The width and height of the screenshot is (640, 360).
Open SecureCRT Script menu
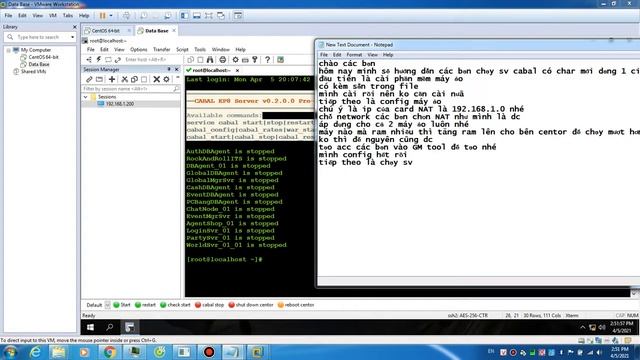pos(182,49)
